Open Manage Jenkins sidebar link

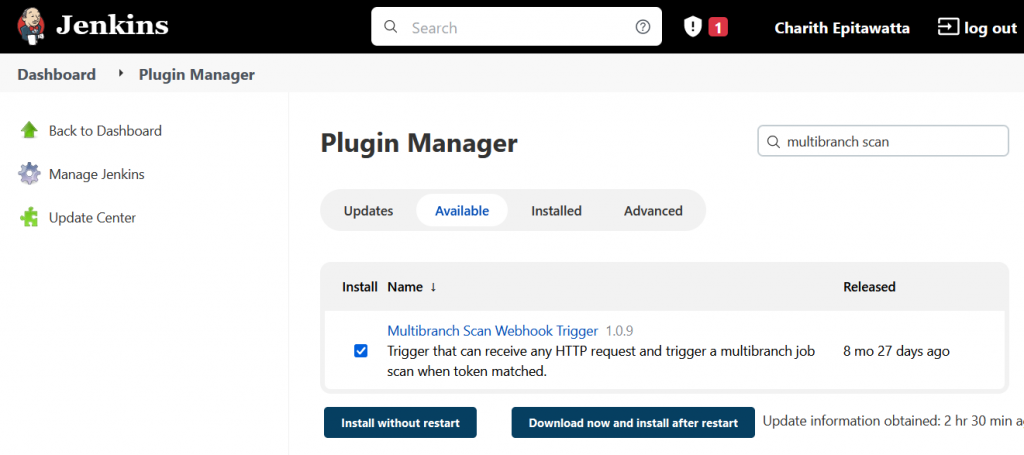97,174
